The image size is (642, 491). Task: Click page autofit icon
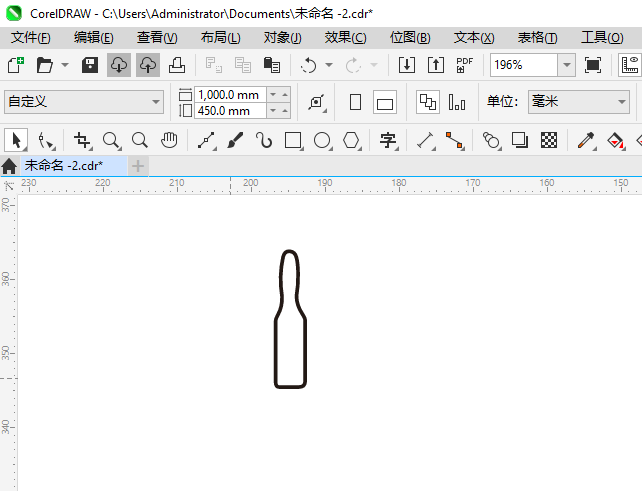point(317,102)
